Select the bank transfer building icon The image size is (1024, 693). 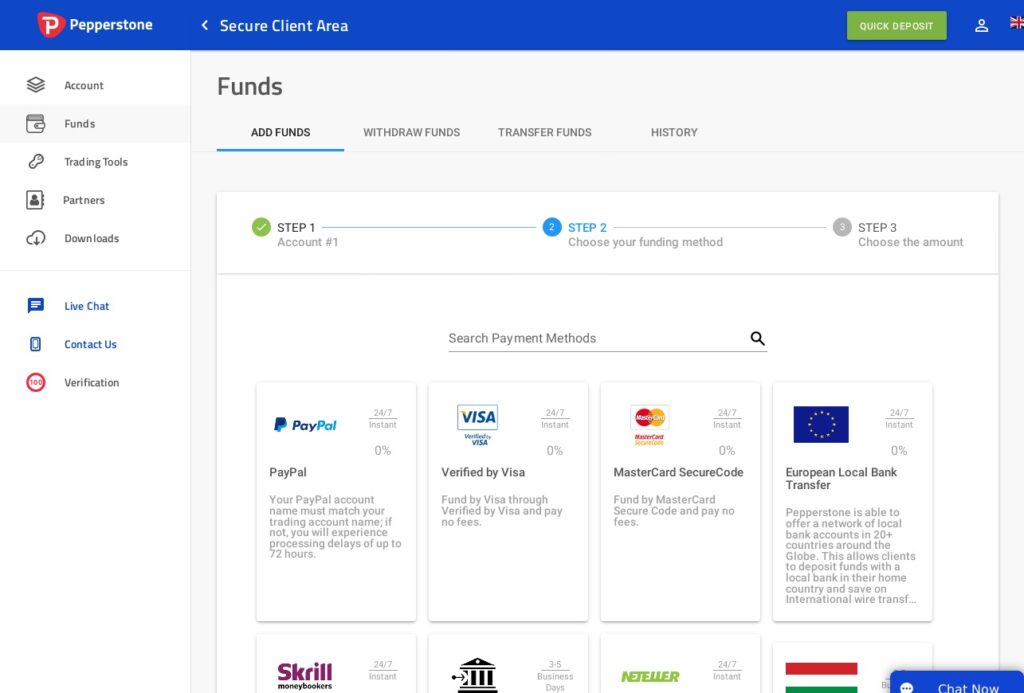pyautogui.click(x=475, y=675)
